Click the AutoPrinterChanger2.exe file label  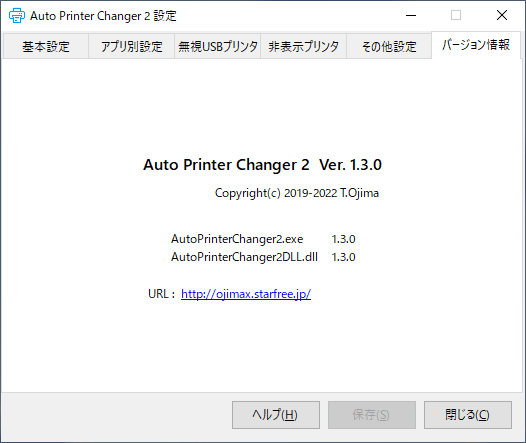point(237,239)
